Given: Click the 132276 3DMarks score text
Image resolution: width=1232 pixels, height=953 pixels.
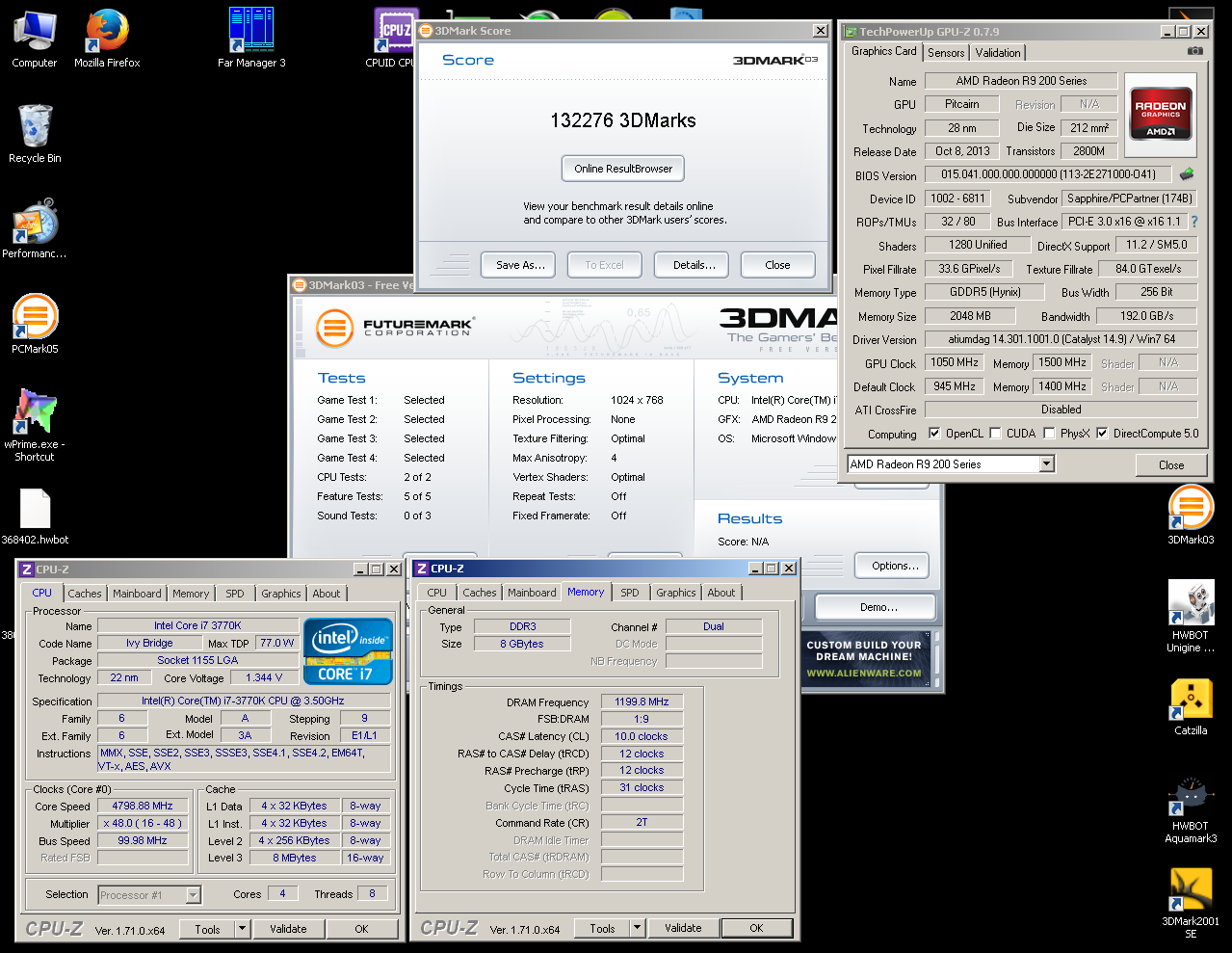Looking at the screenshot, I should click(623, 120).
